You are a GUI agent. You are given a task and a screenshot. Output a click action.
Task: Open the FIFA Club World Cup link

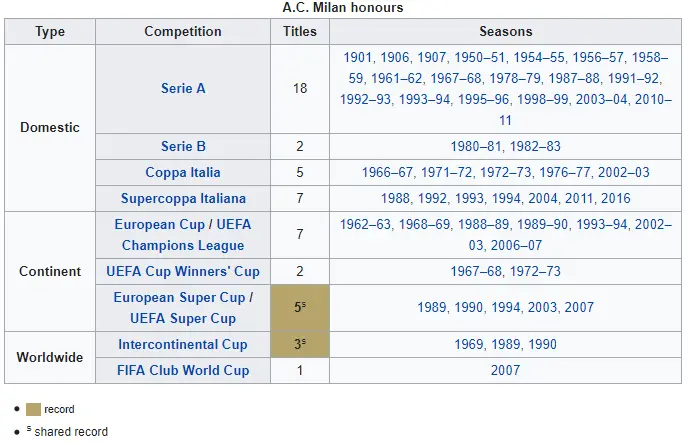tap(183, 370)
